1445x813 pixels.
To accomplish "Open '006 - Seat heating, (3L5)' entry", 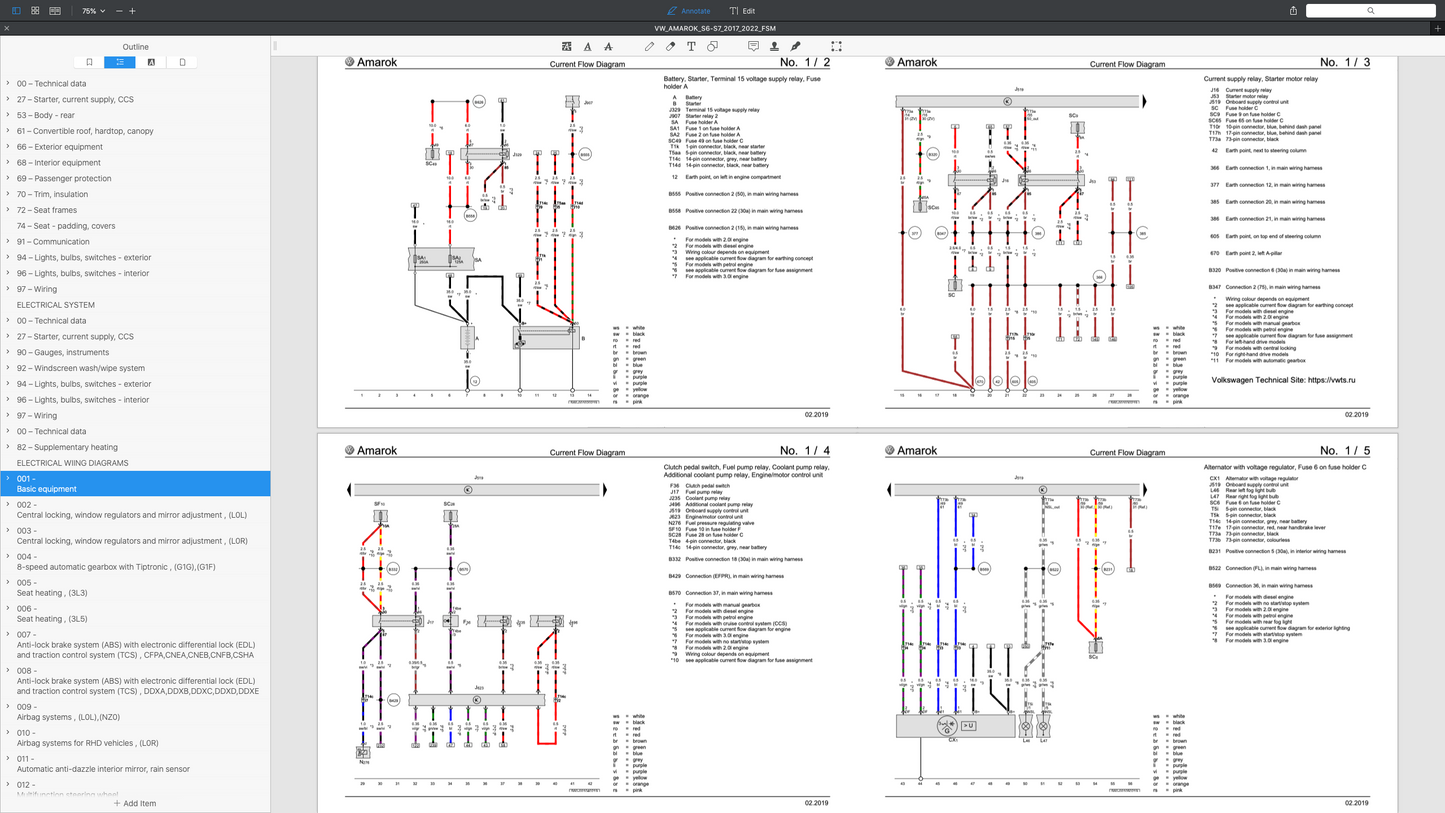I will [x=52, y=614].
